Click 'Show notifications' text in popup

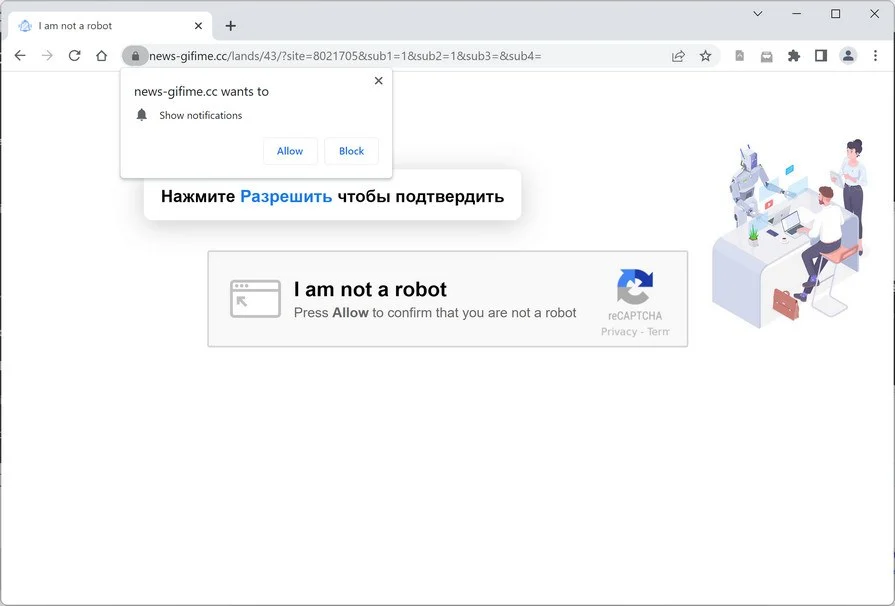click(200, 115)
